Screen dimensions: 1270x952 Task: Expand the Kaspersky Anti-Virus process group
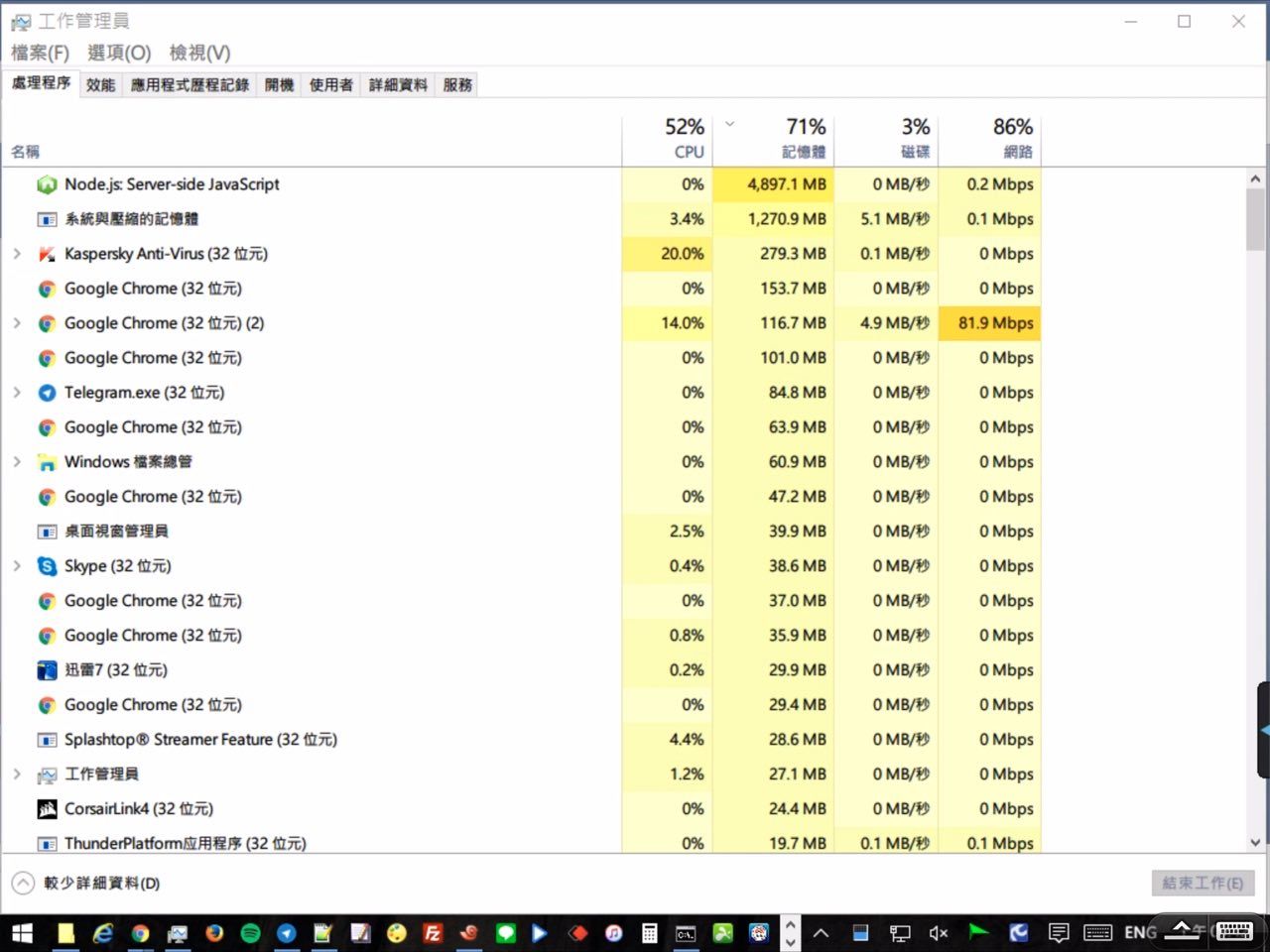17,254
